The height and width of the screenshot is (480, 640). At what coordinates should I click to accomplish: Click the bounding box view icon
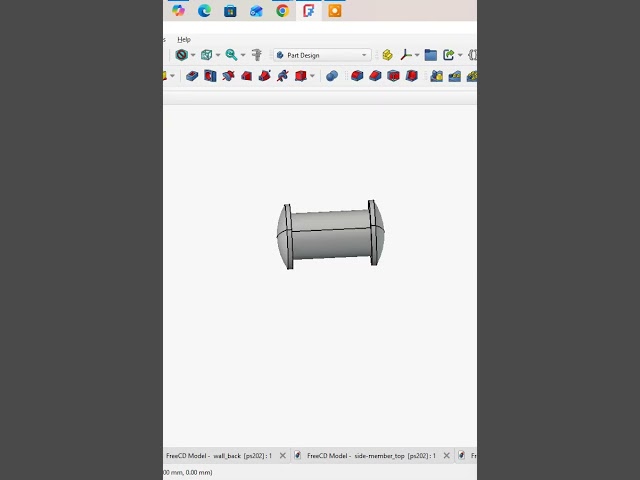(x=207, y=55)
